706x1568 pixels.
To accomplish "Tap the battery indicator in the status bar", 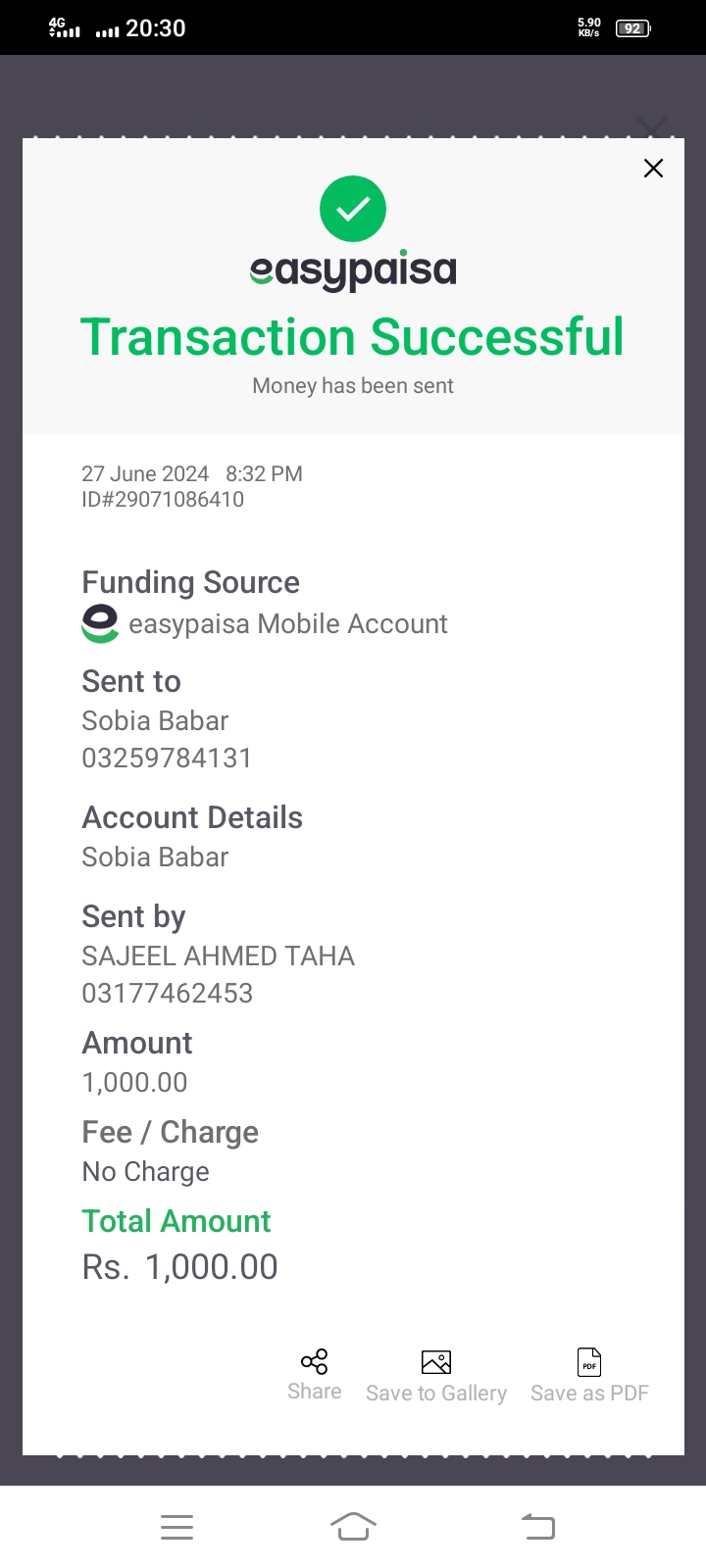I will coord(632,28).
